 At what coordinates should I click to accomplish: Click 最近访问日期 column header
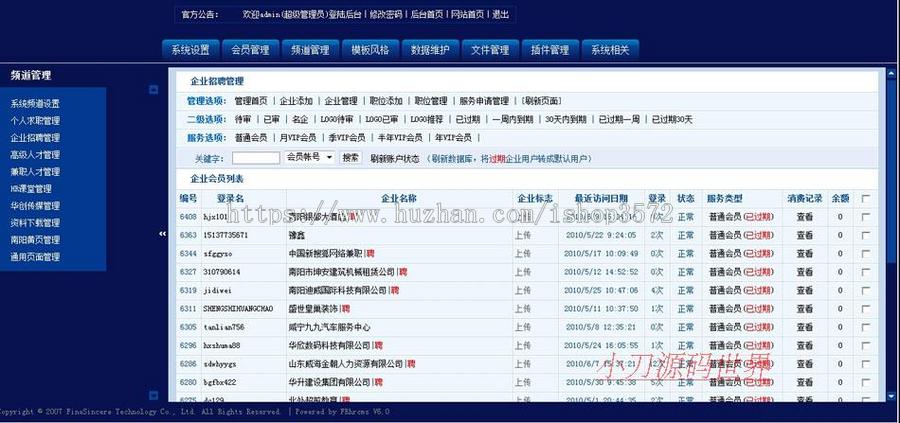601,199
